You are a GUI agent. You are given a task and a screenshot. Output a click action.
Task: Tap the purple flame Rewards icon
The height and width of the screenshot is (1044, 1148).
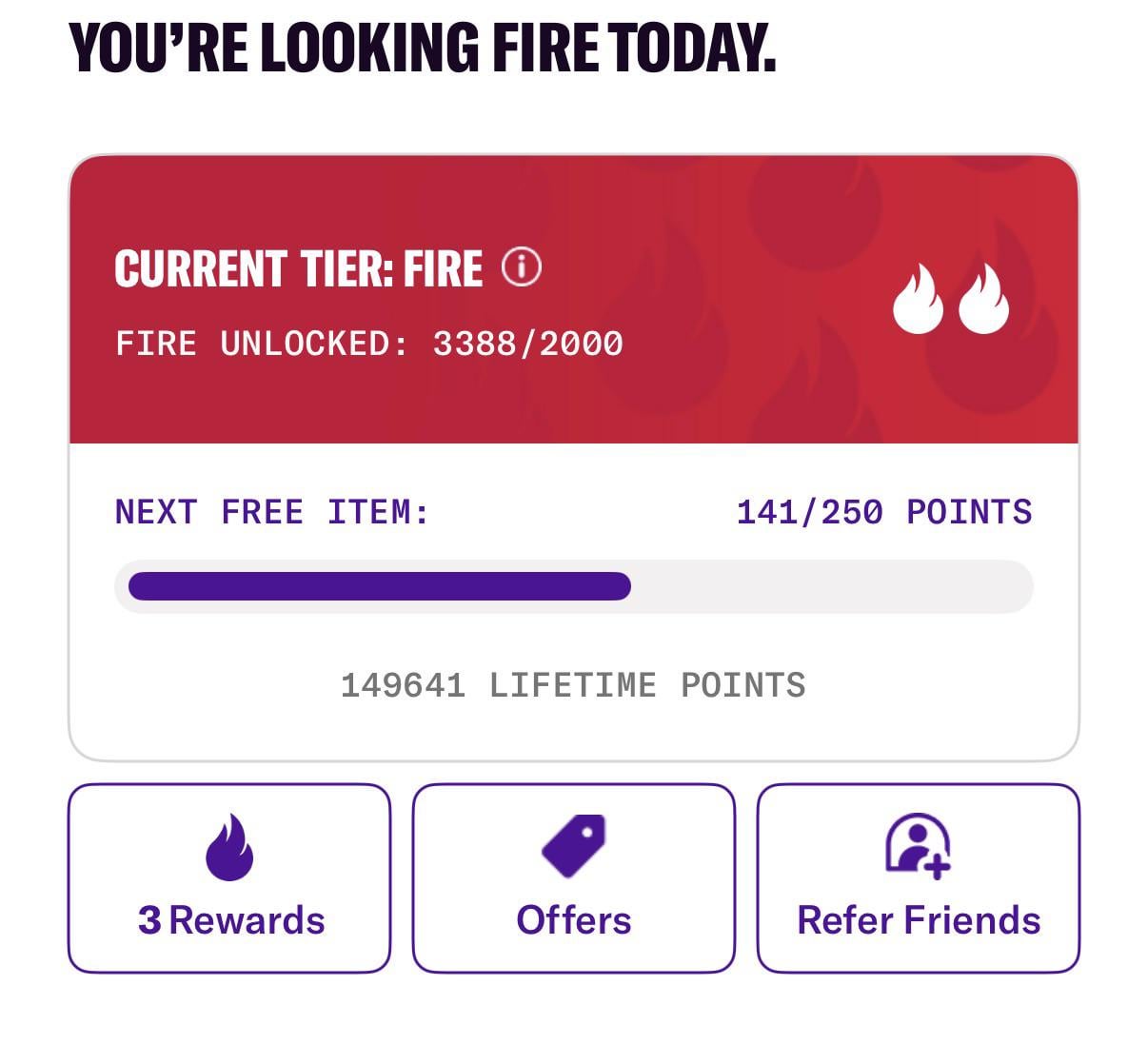[x=229, y=847]
